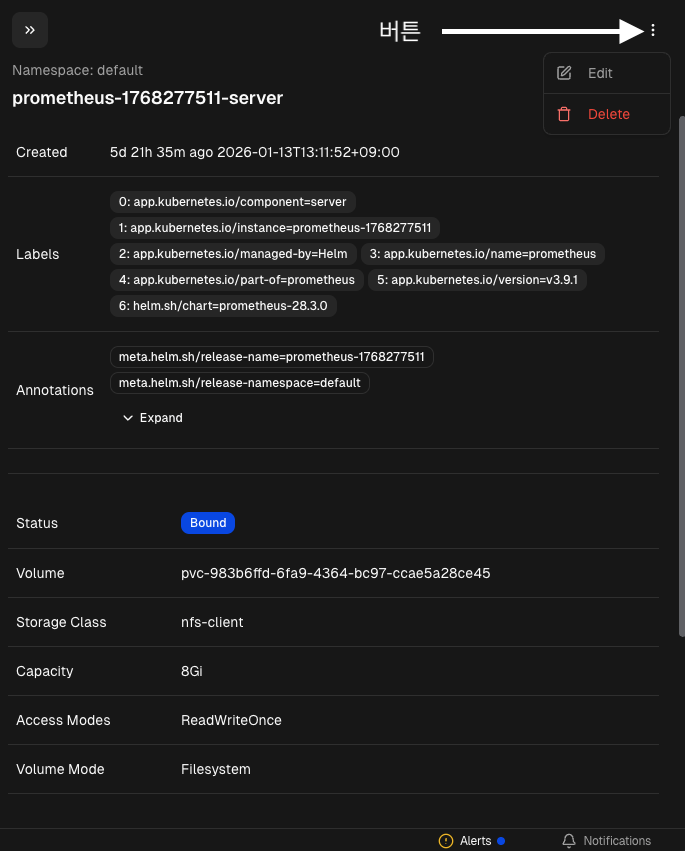Choose Delete from the actions menu
Image resolution: width=685 pixels, height=851 pixels.
click(608, 114)
